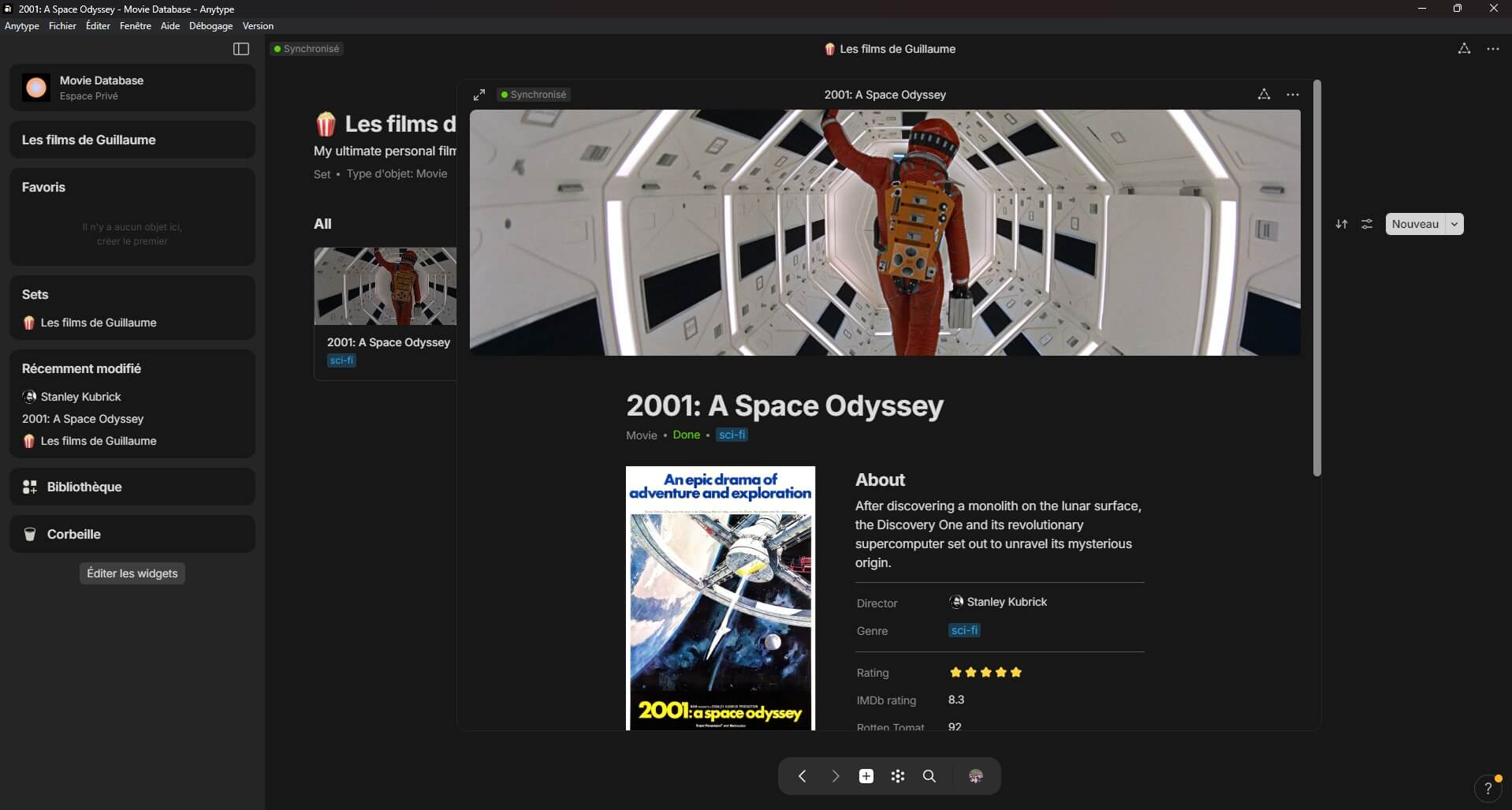Open Bibliothèque in sidebar
Screen dimensions: 1512x810
click(x=132, y=487)
